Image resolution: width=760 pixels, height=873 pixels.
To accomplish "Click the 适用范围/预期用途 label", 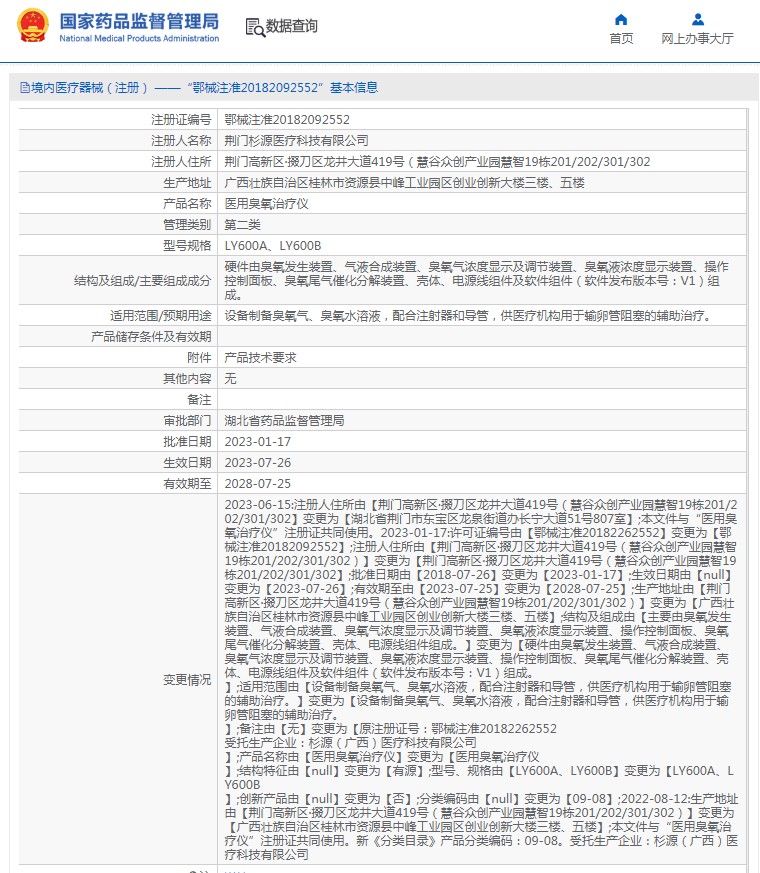I will 160,316.
